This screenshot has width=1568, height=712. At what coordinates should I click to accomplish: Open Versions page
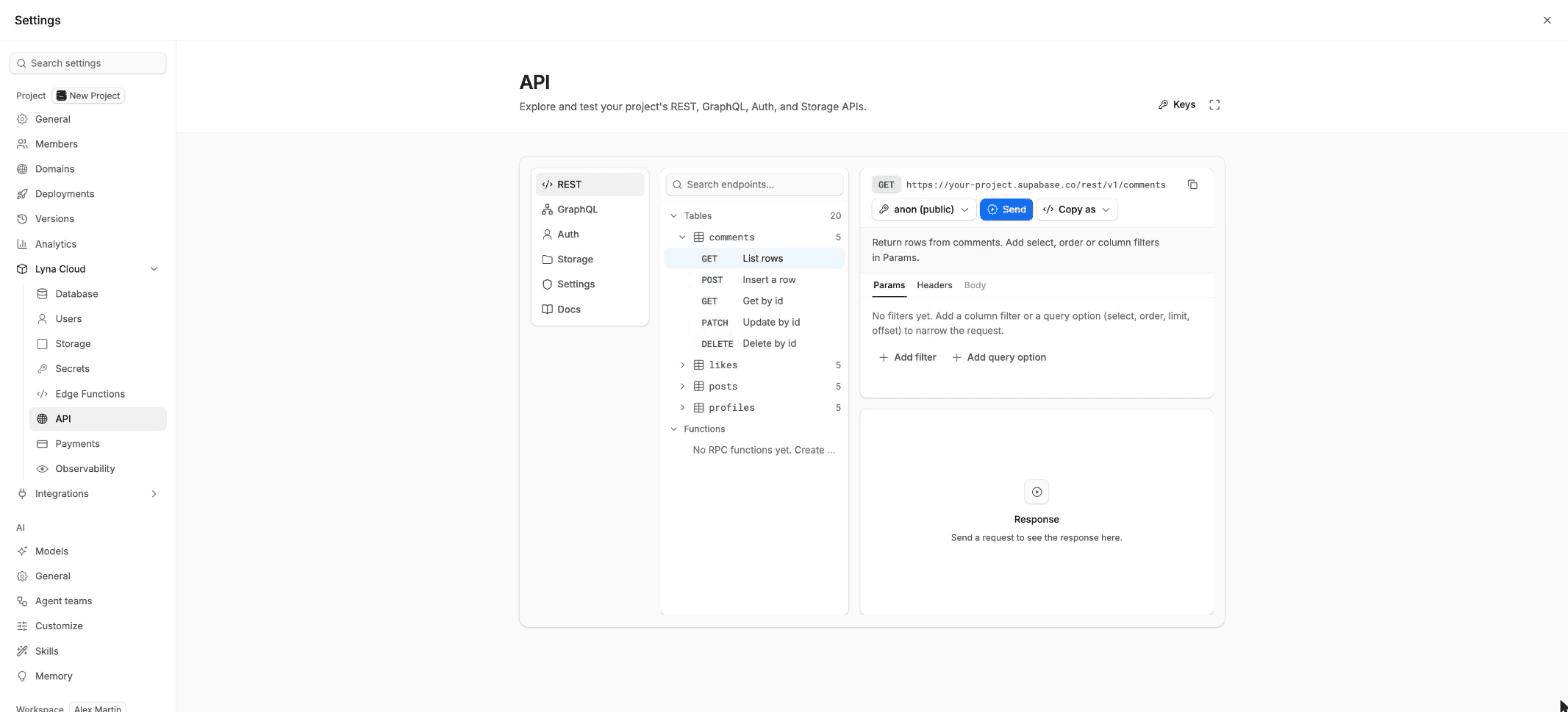click(88, 219)
